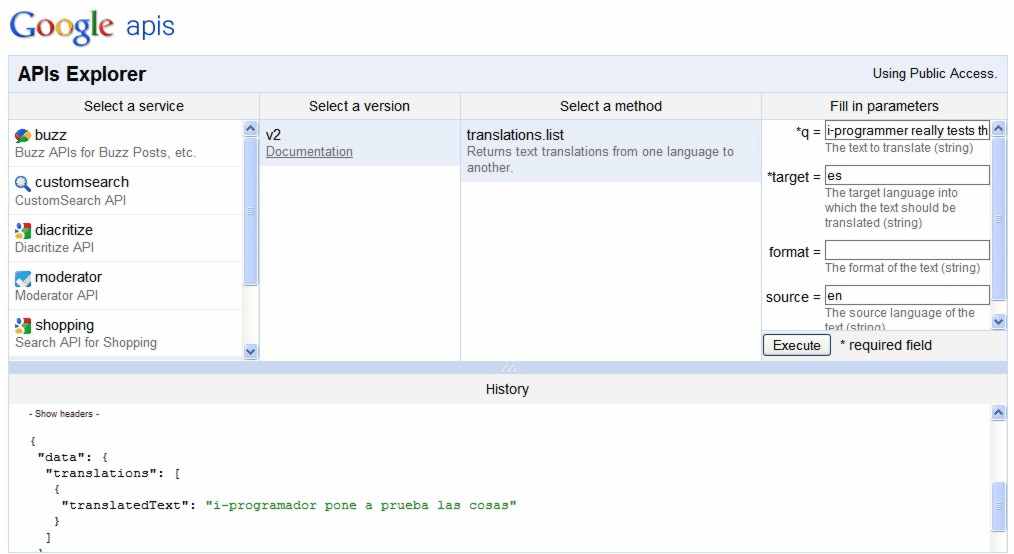The height and width of the screenshot is (554, 1014).
Task: Click services list scroll up arrow
Action: [251, 128]
